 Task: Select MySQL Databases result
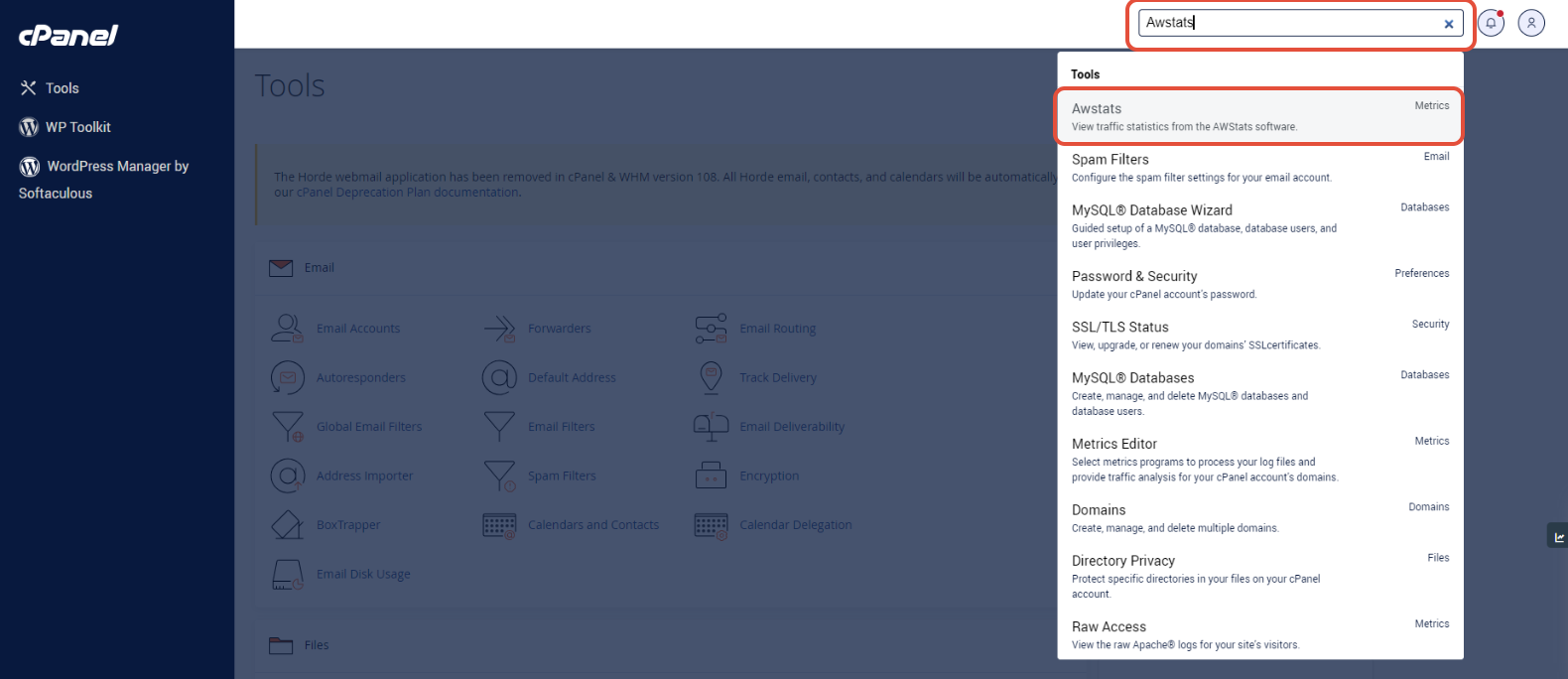pos(1260,393)
